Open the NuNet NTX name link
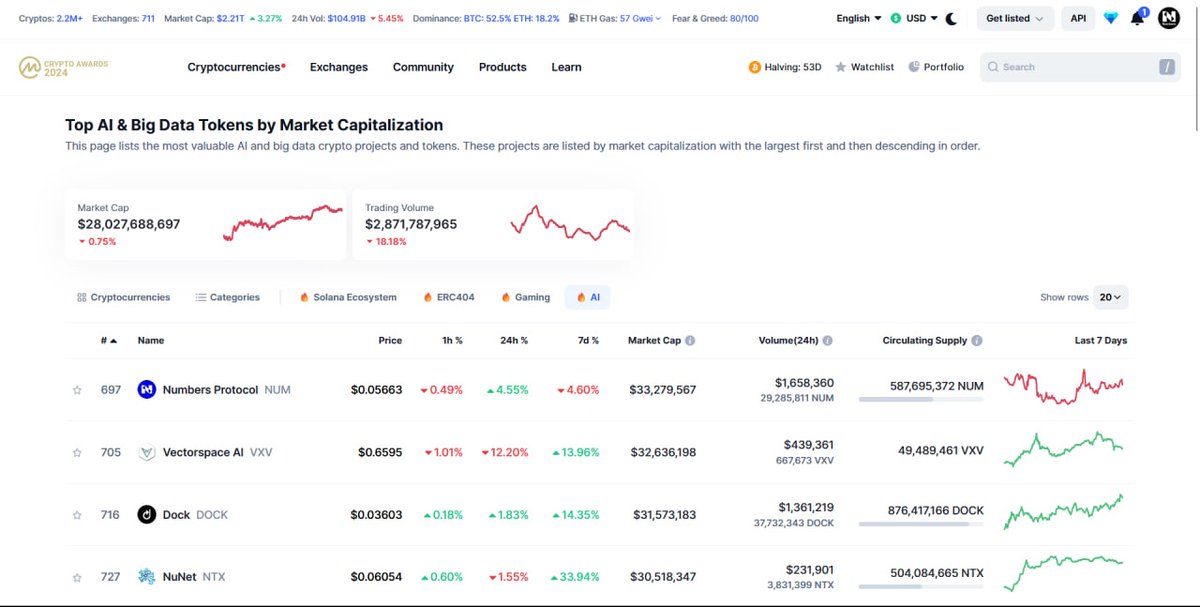The width and height of the screenshot is (1200, 607). pyautogui.click(x=194, y=577)
